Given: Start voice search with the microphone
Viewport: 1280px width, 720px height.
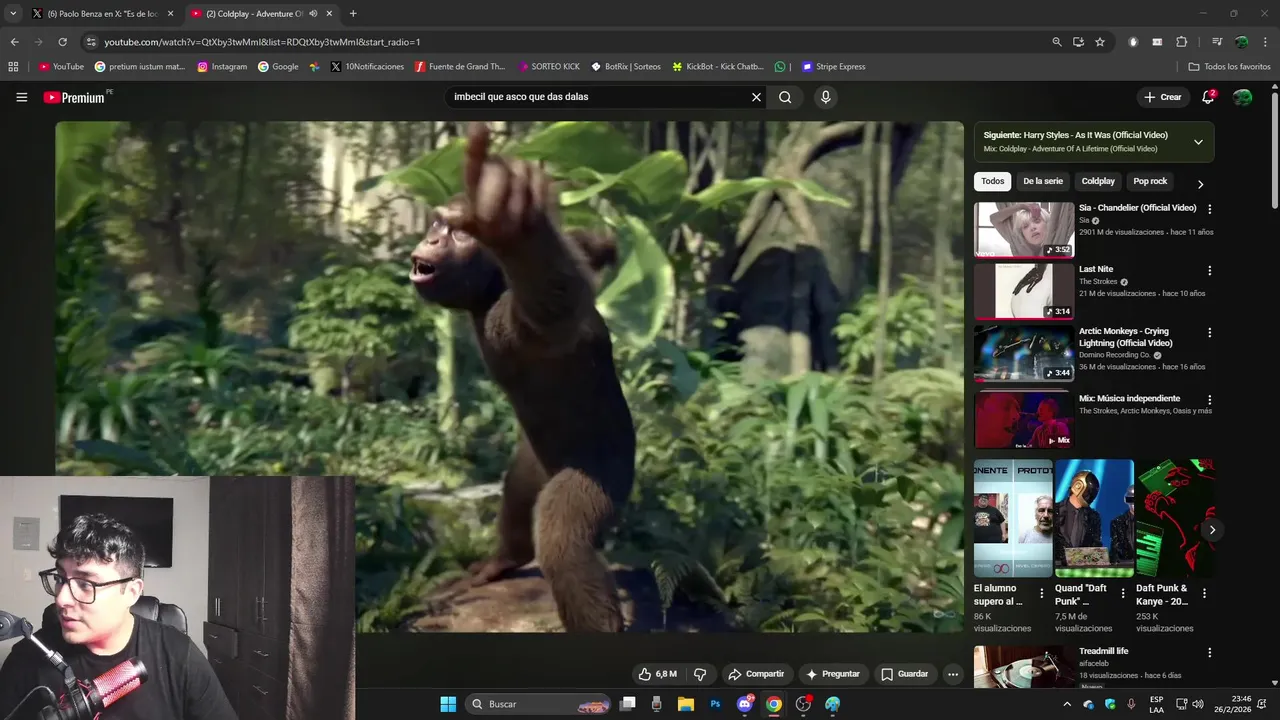Looking at the screenshot, I should (x=825, y=97).
